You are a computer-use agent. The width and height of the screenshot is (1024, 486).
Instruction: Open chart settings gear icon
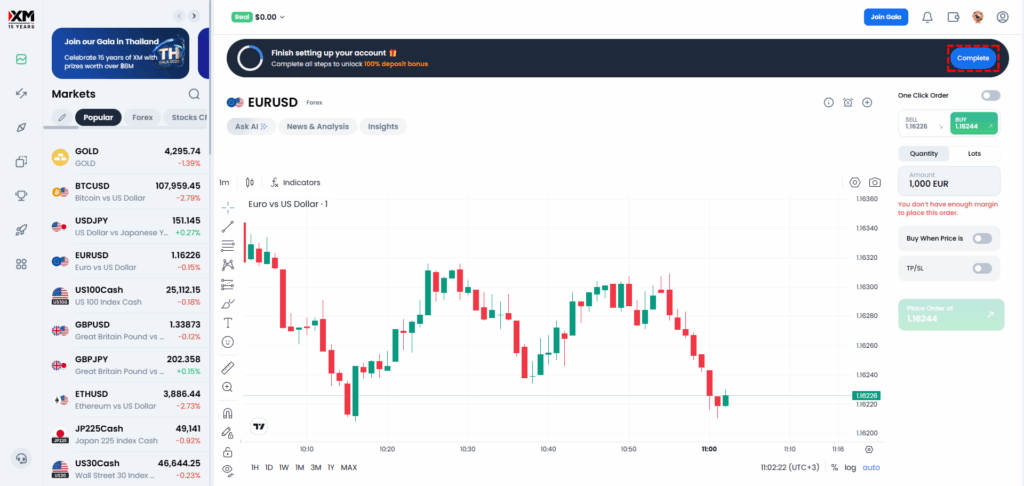855,183
